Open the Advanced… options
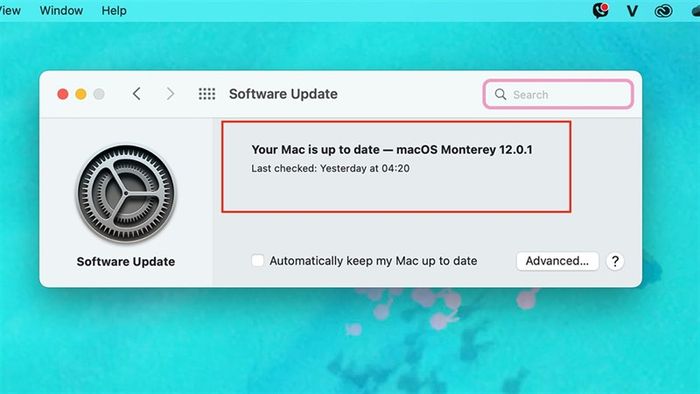 pyautogui.click(x=557, y=261)
